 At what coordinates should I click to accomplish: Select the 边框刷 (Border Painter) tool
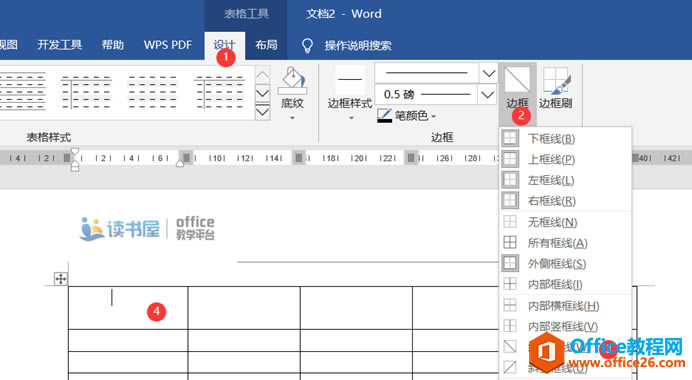point(556,88)
